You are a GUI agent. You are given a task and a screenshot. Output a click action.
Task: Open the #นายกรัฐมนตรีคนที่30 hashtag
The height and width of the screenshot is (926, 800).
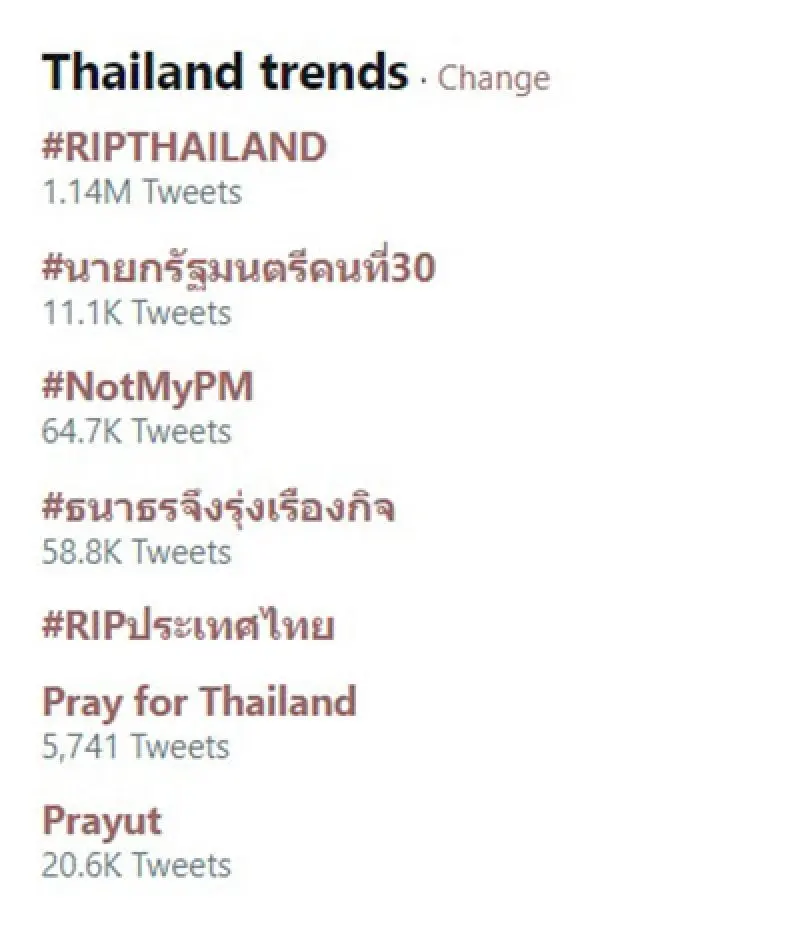(x=239, y=268)
